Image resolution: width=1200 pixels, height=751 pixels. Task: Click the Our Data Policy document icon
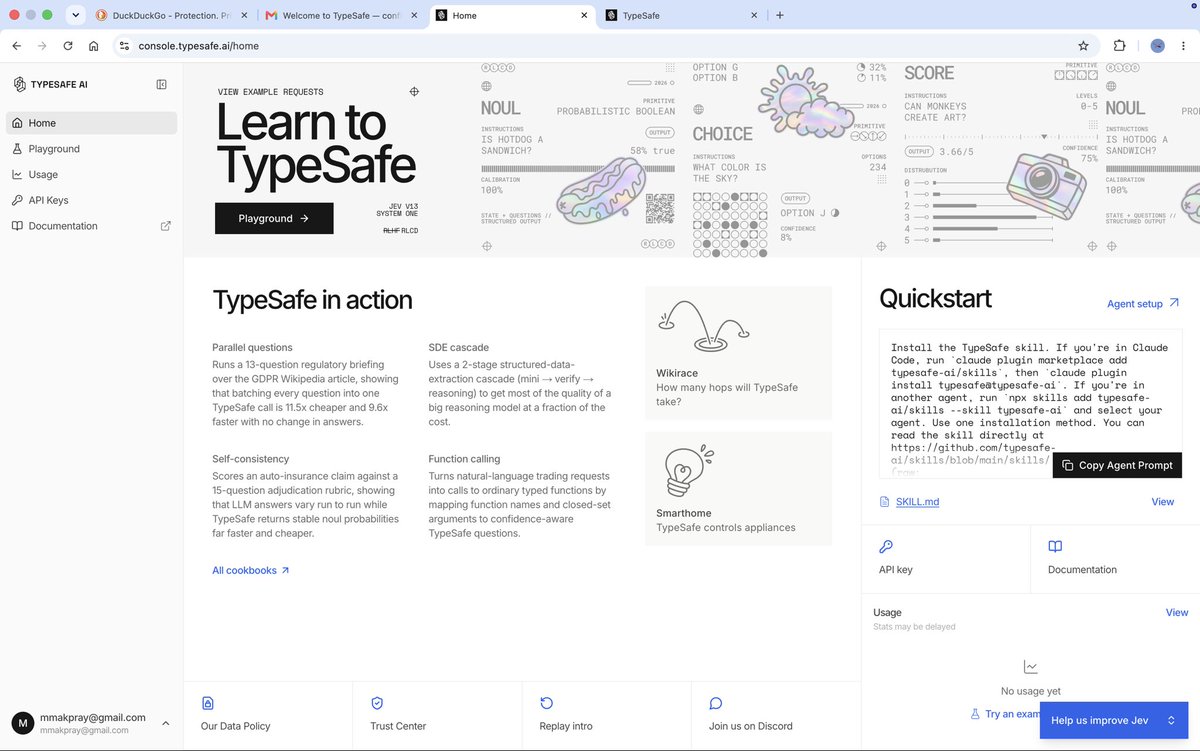pyautogui.click(x=208, y=703)
